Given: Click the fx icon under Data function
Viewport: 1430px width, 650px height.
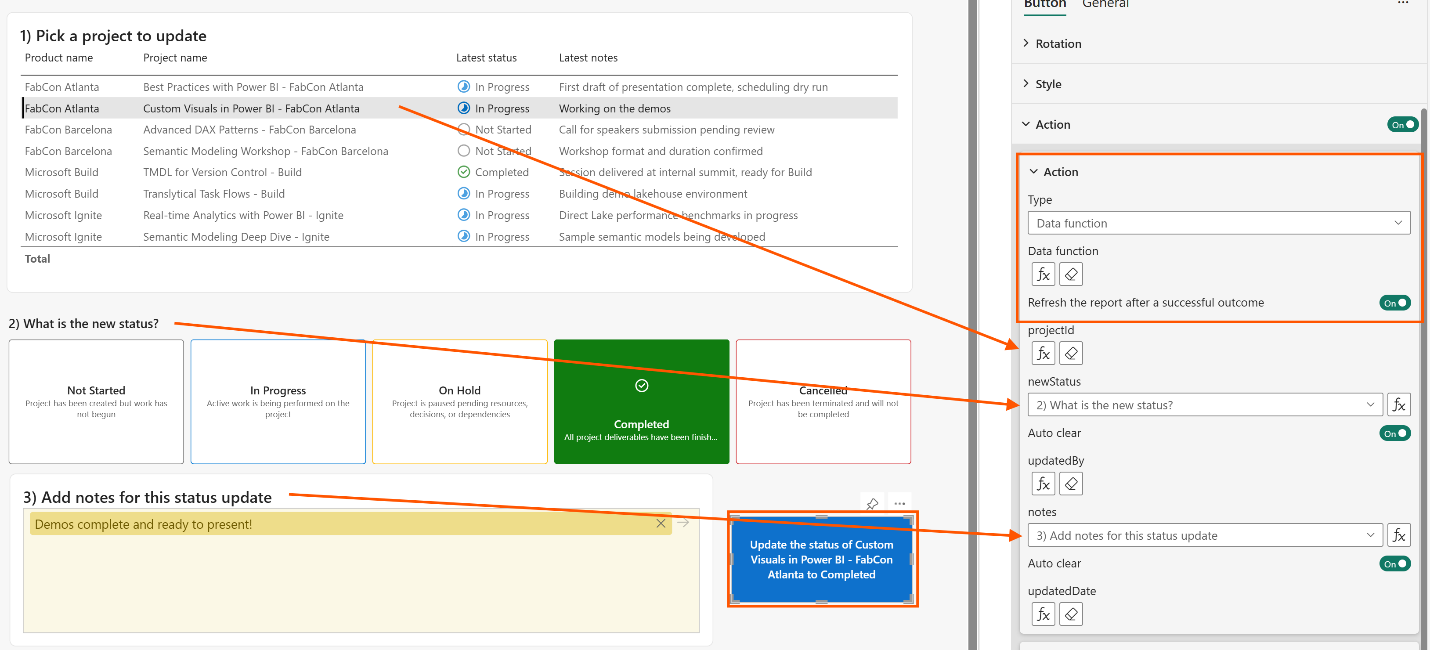Looking at the screenshot, I should pyautogui.click(x=1043, y=273).
